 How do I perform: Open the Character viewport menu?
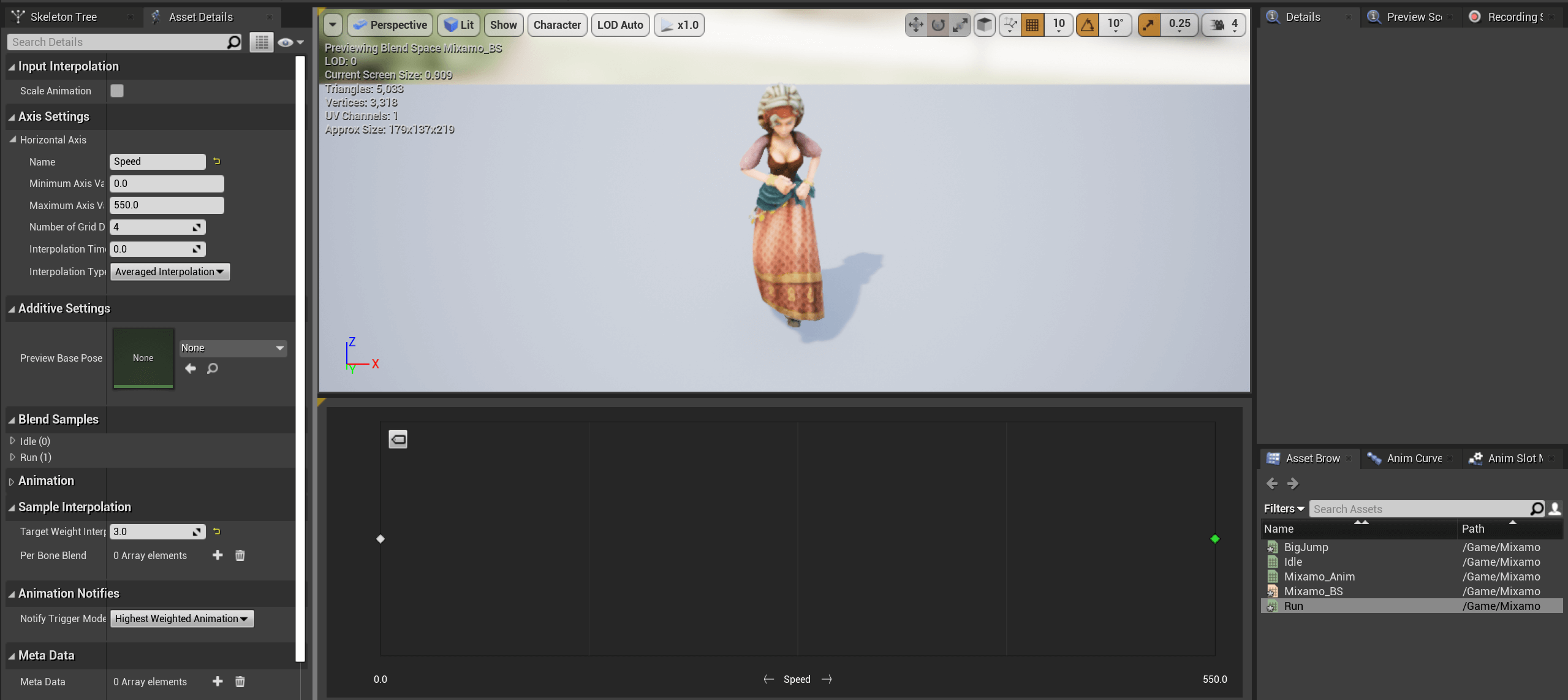coord(557,25)
